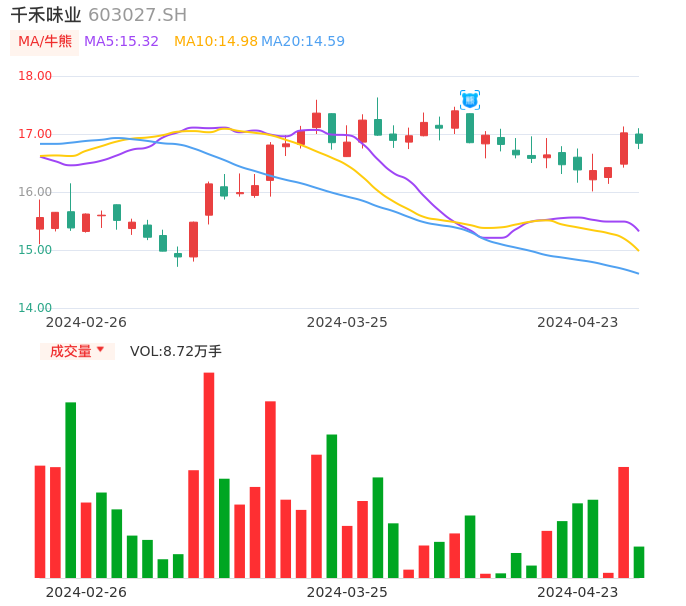Toggle the MA5 line legend
Screen dimensions: 686x606
pos(121,42)
